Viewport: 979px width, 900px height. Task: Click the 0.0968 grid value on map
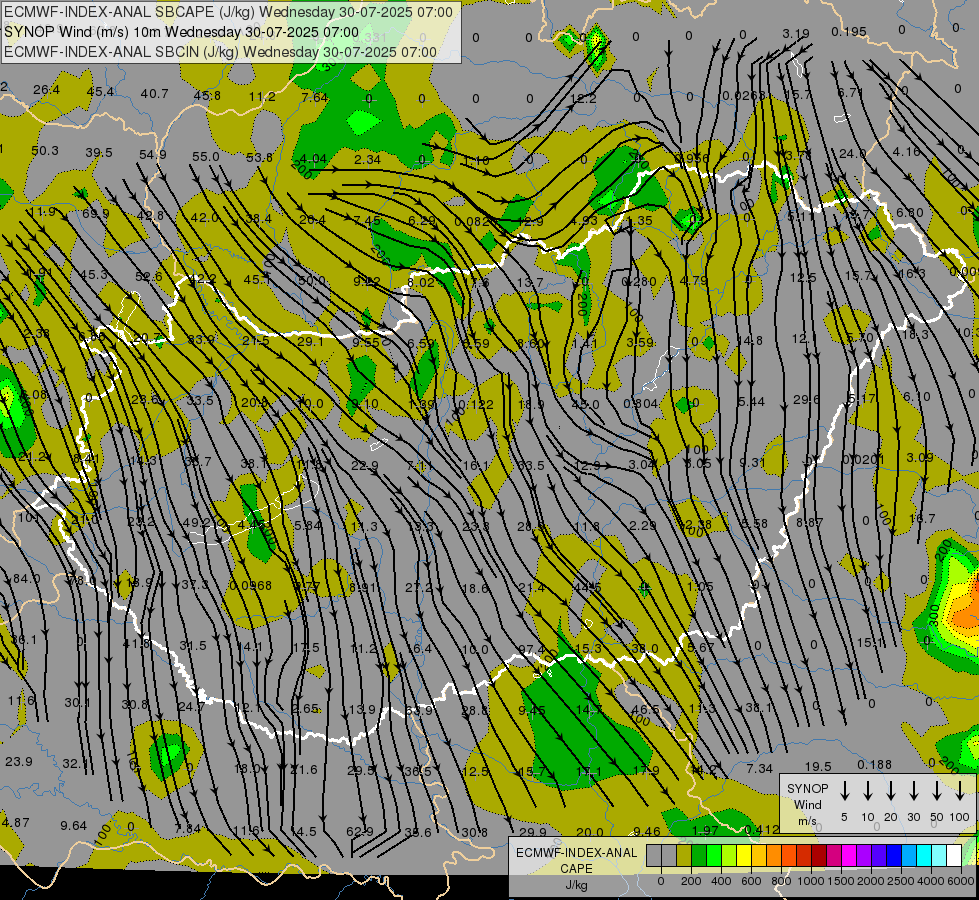(250, 585)
